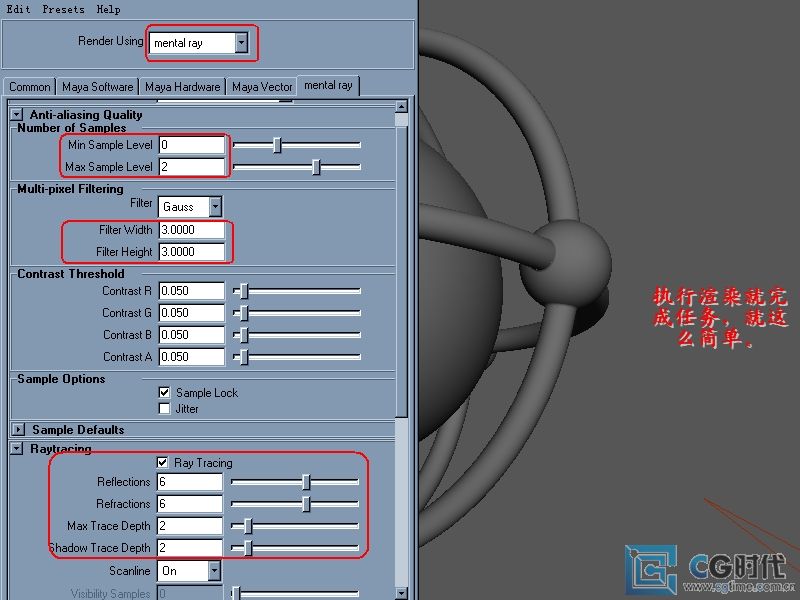Screen dimensions: 800x600
Task: Switch to the Maya Software tab
Action: pos(97,87)
